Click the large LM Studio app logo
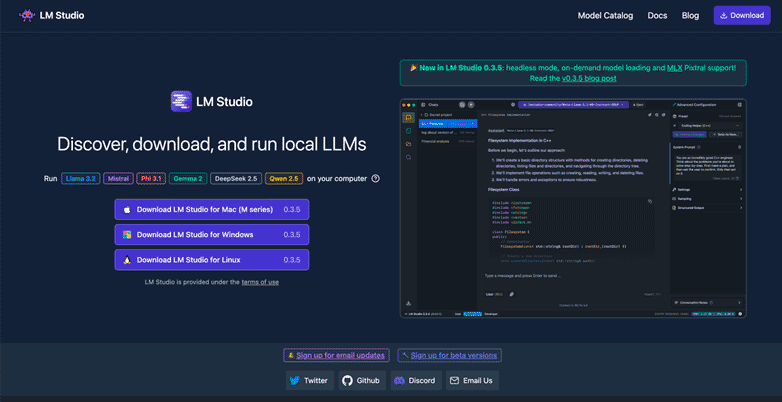Viewport: 782px width, 402px height. [x=181, y=101]
